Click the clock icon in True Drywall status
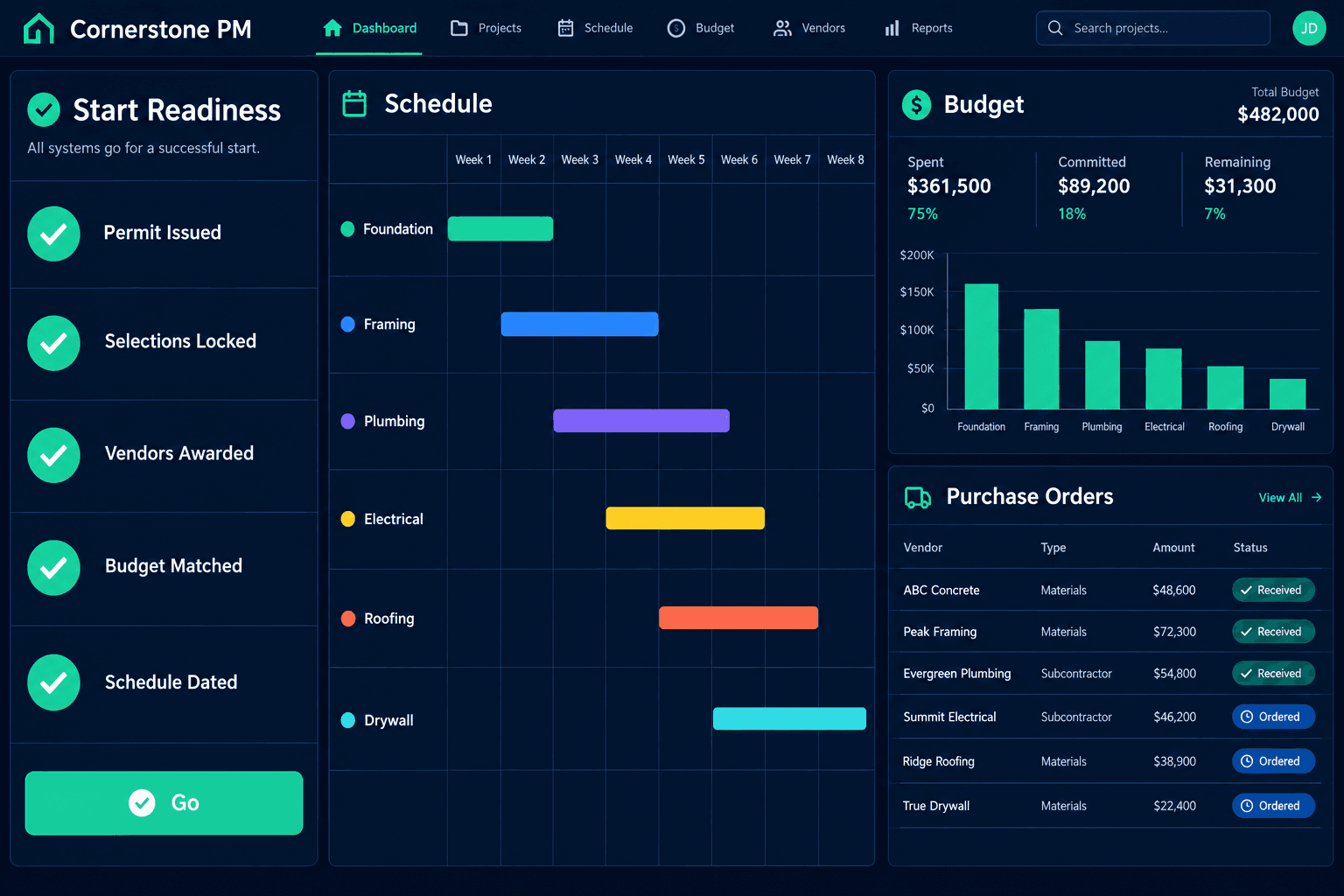The height and width of the screenshot is (896, 1344). click(1247, 806)
